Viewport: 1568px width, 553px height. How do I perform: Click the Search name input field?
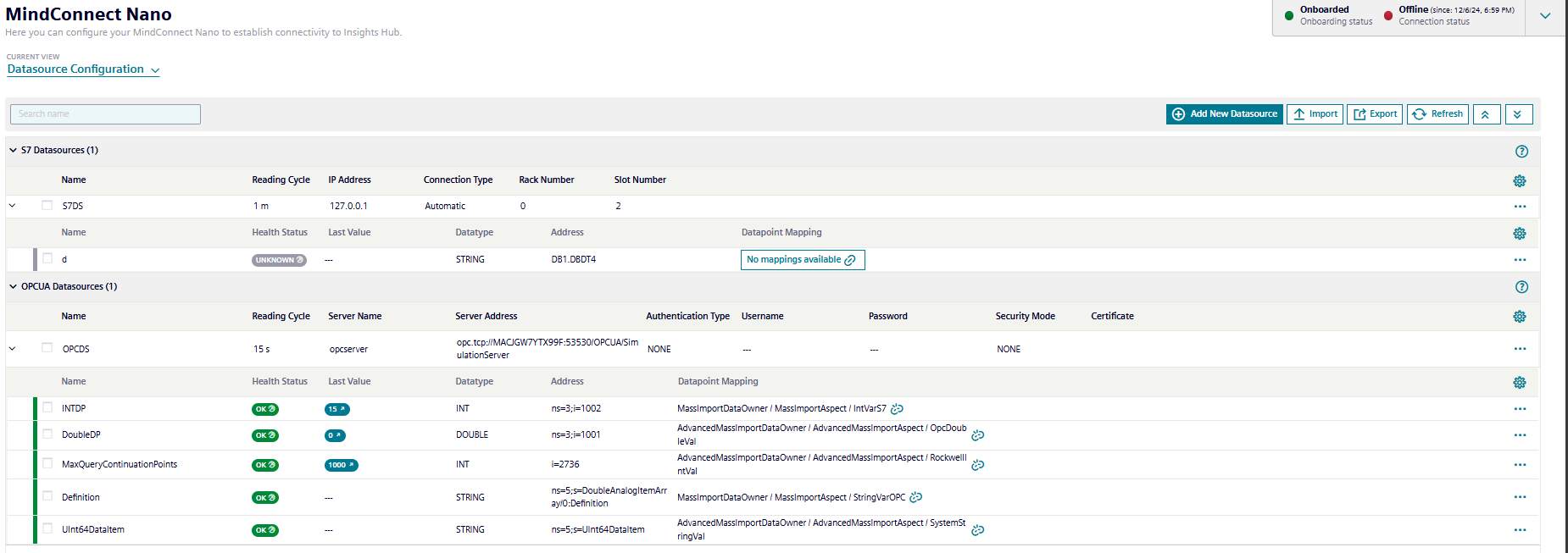105,114
